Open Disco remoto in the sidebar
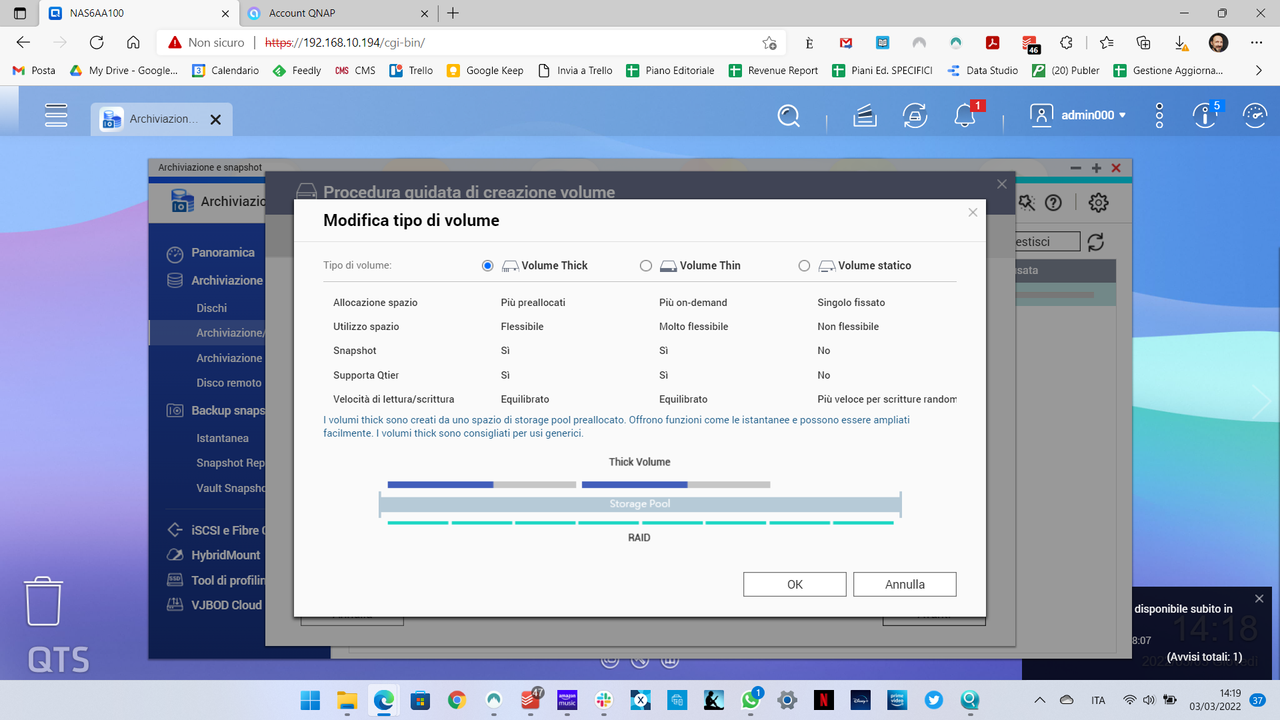 click(x=229, y=383)
